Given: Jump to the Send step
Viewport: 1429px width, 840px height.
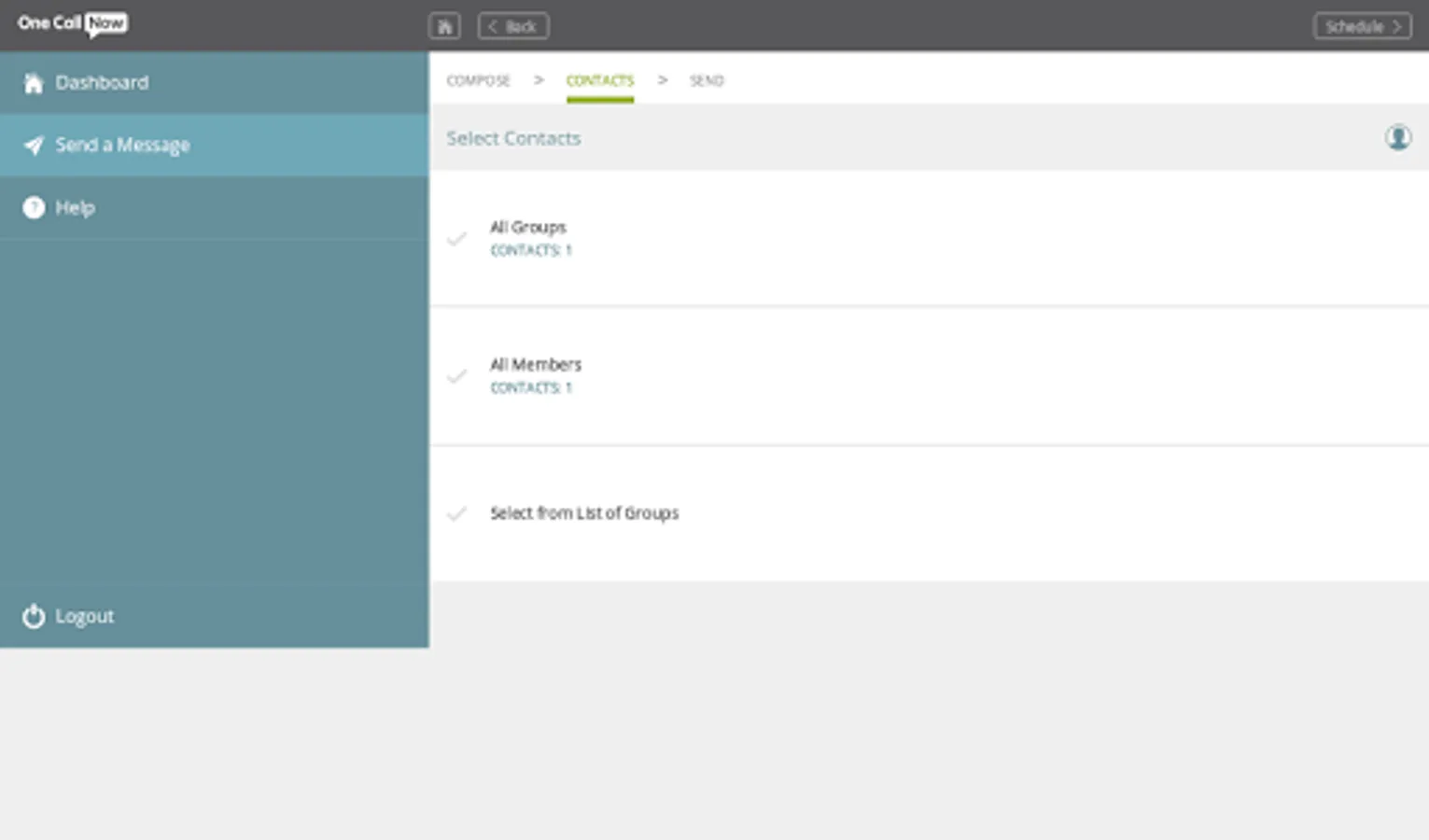Looking at the screenshot, I should pos(707,80).
